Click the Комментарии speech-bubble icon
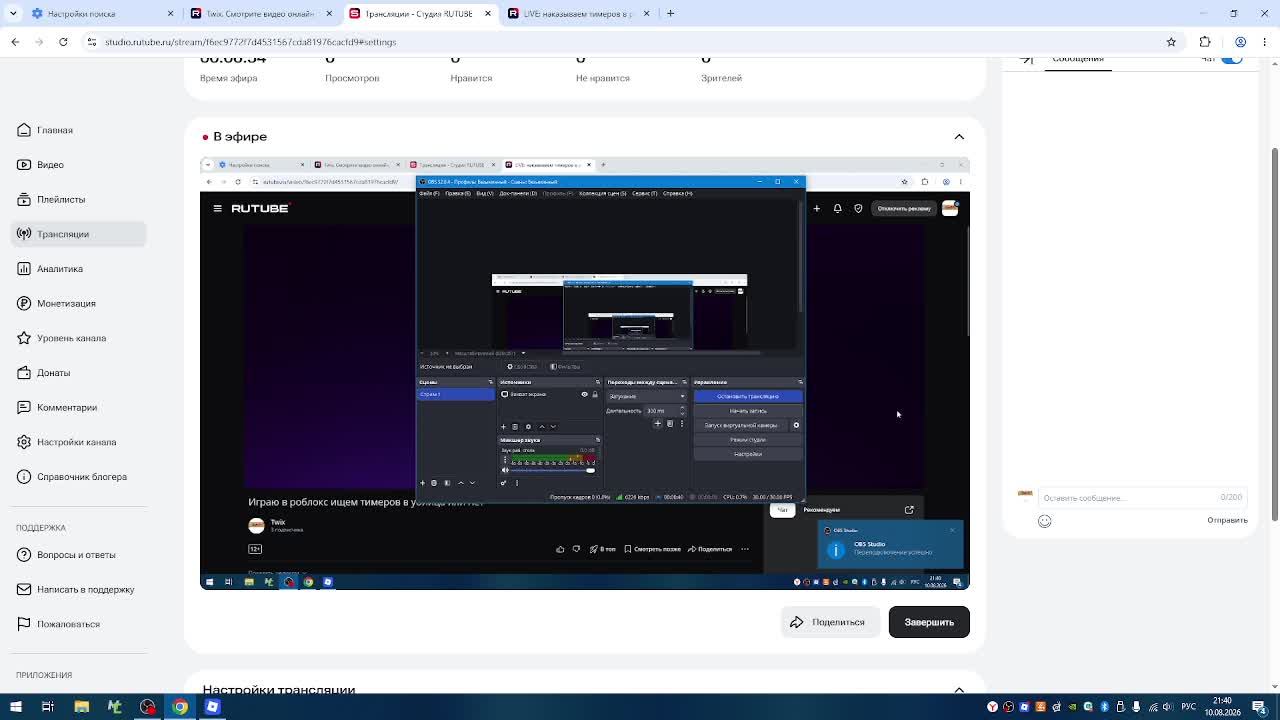The height and width of the screenshot is (720, 1280). pos(24,407)
